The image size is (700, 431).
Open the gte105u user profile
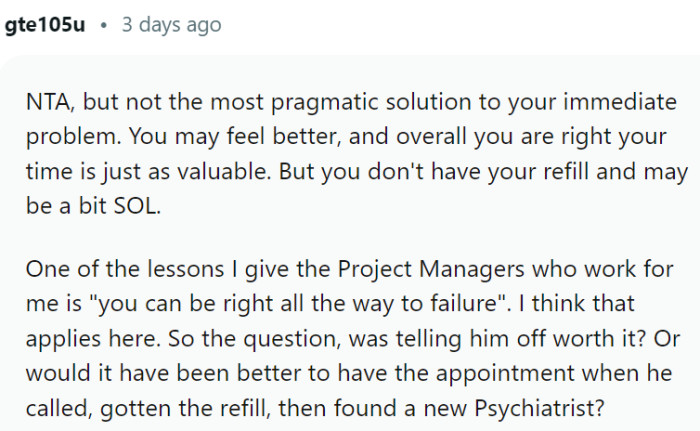[45, 24]
